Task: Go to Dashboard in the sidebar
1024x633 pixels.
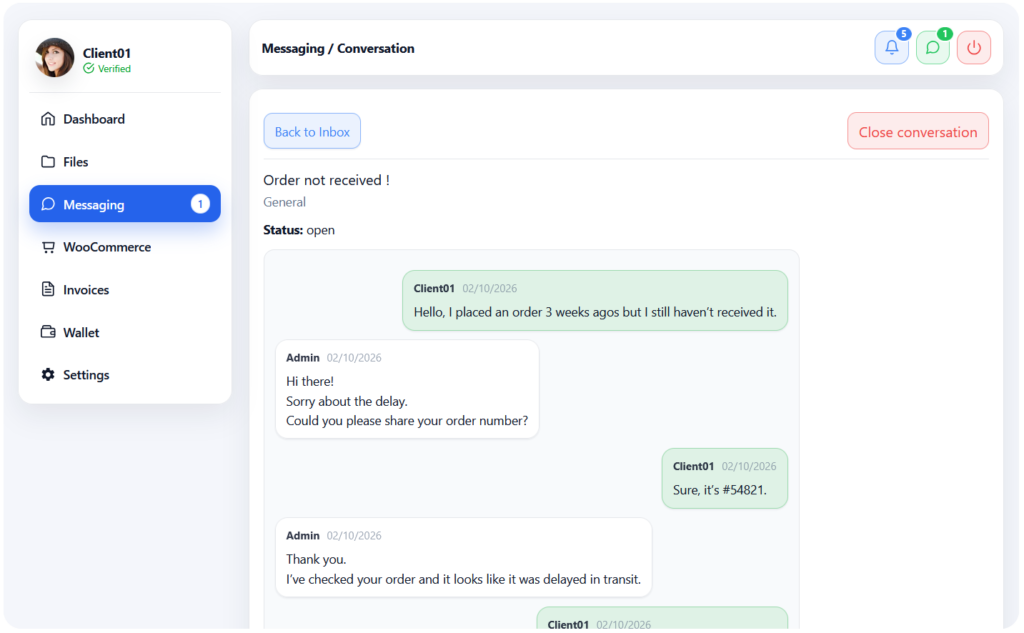Action: pos(94,119)
